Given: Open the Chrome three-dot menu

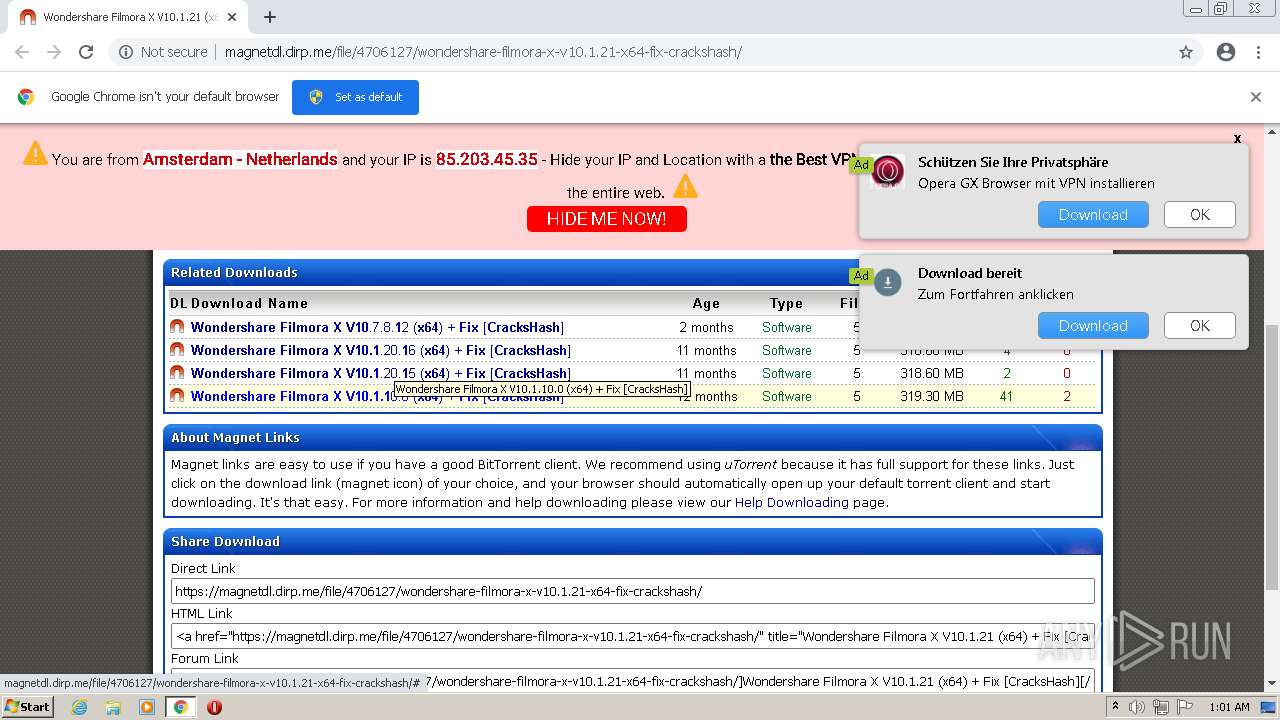Looking at the screenshot, I should 1258,52.
